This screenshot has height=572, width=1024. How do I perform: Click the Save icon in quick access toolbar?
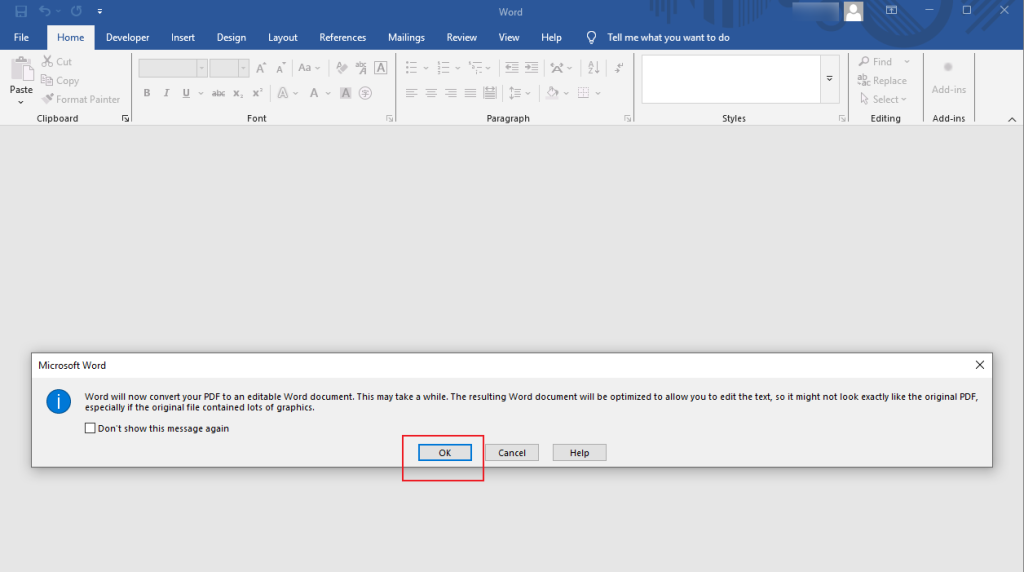tap(21, 11)
